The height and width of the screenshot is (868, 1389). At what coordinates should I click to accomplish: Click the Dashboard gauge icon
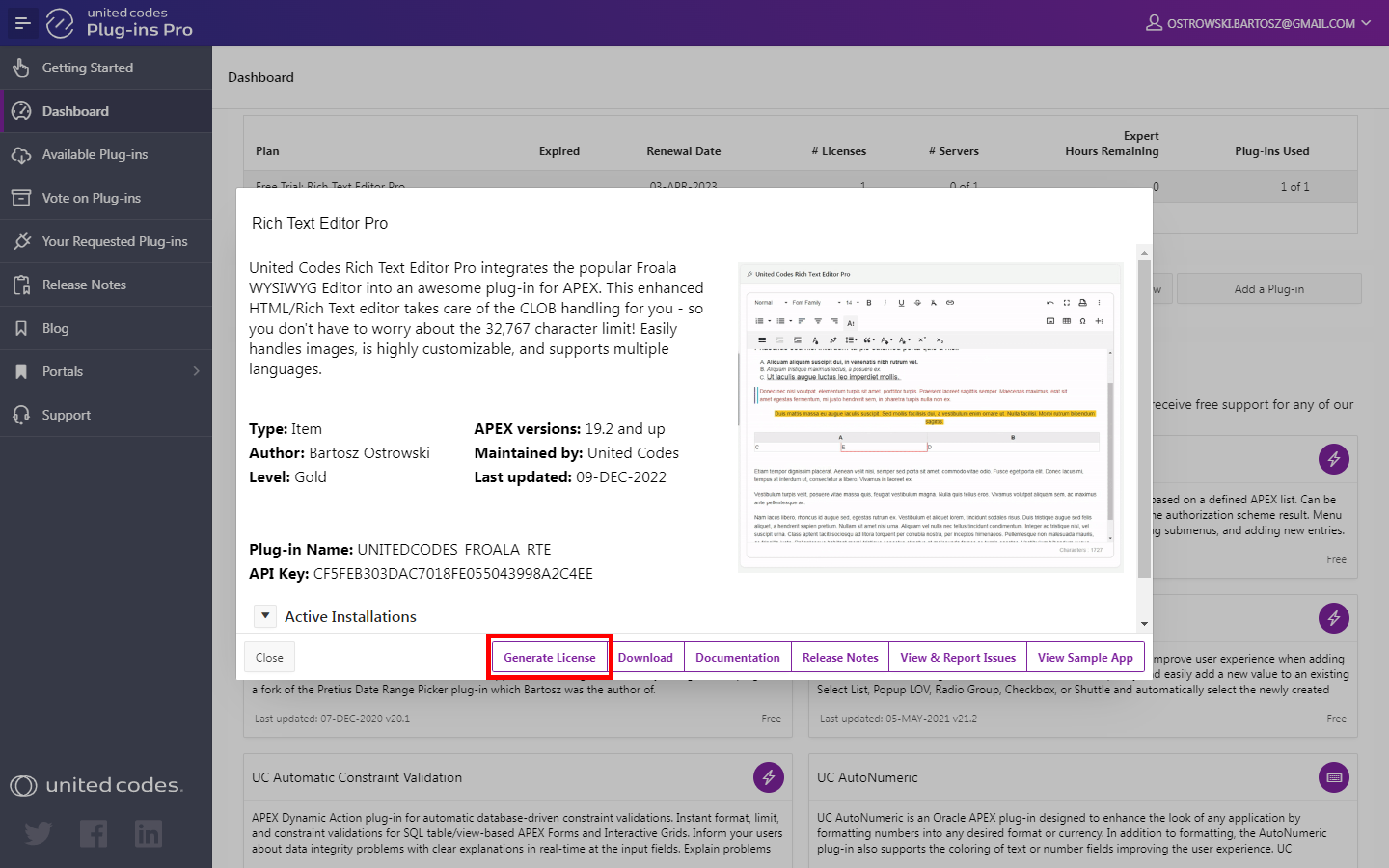tap(21, 111)
